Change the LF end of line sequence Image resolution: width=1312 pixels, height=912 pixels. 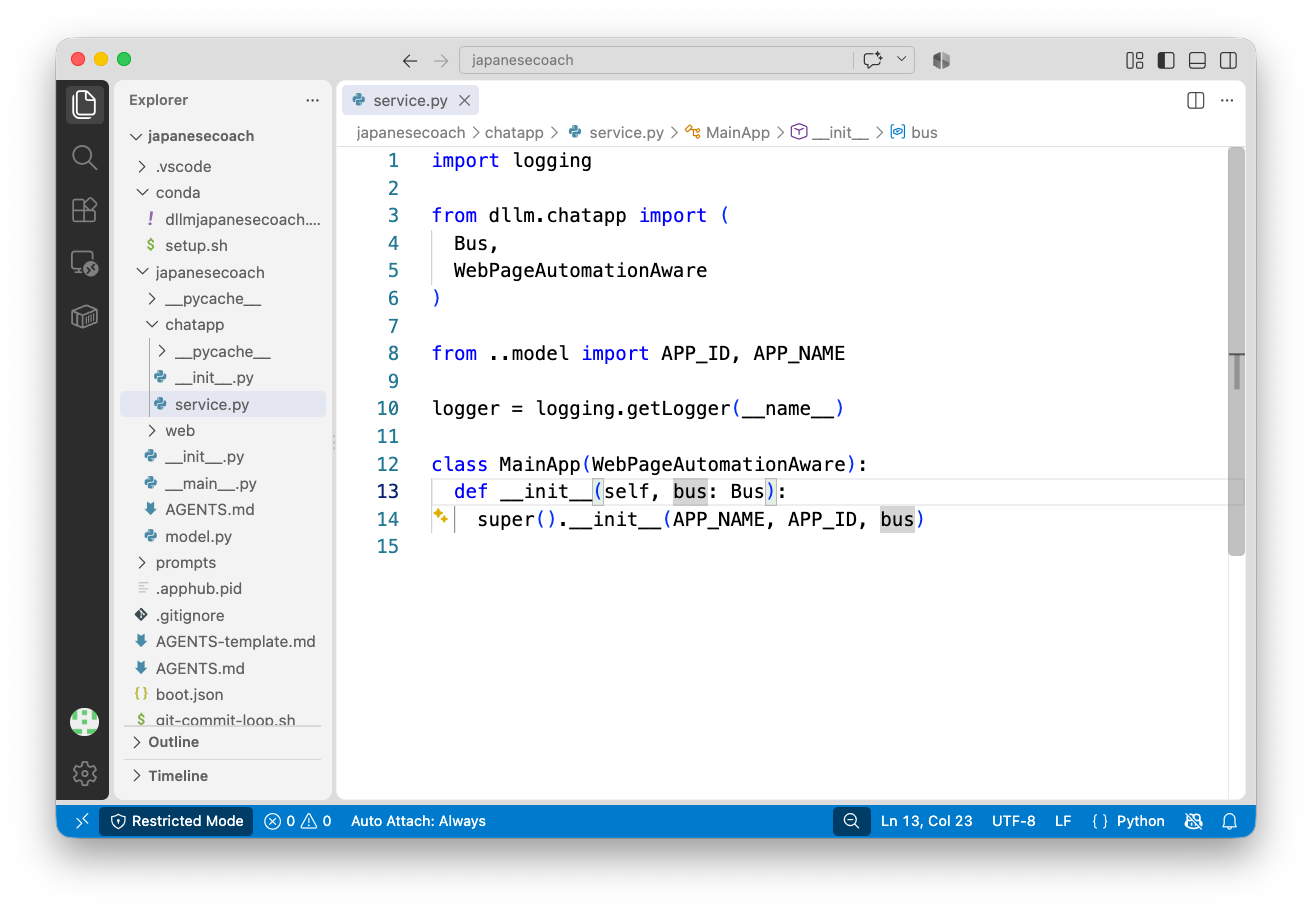tap(1063, 821)
